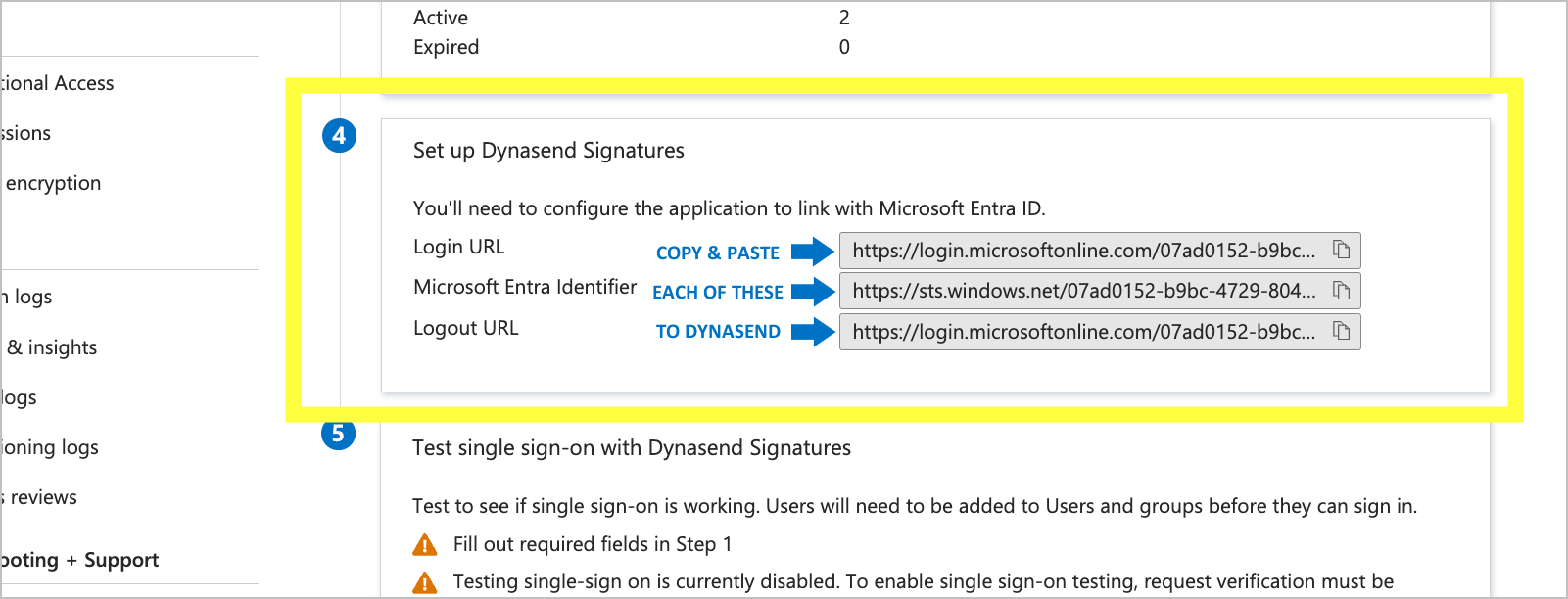Copy the Logout URL using its copy icon
The width and height of the screenshot is (1568, 599).
point(1343,332)
